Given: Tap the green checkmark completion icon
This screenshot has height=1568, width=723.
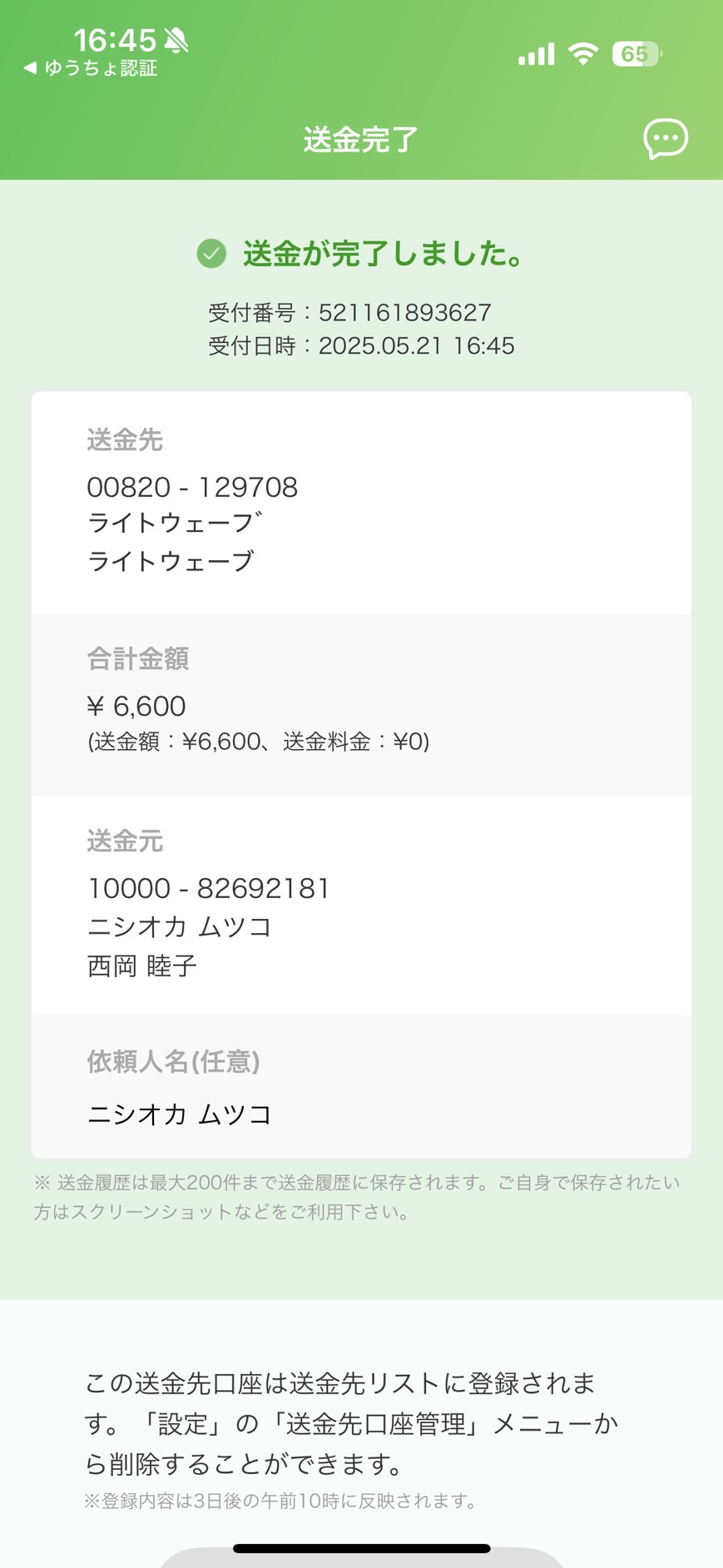Looking at the screenshot, I should pyautogui.click(x=211, y=253).
